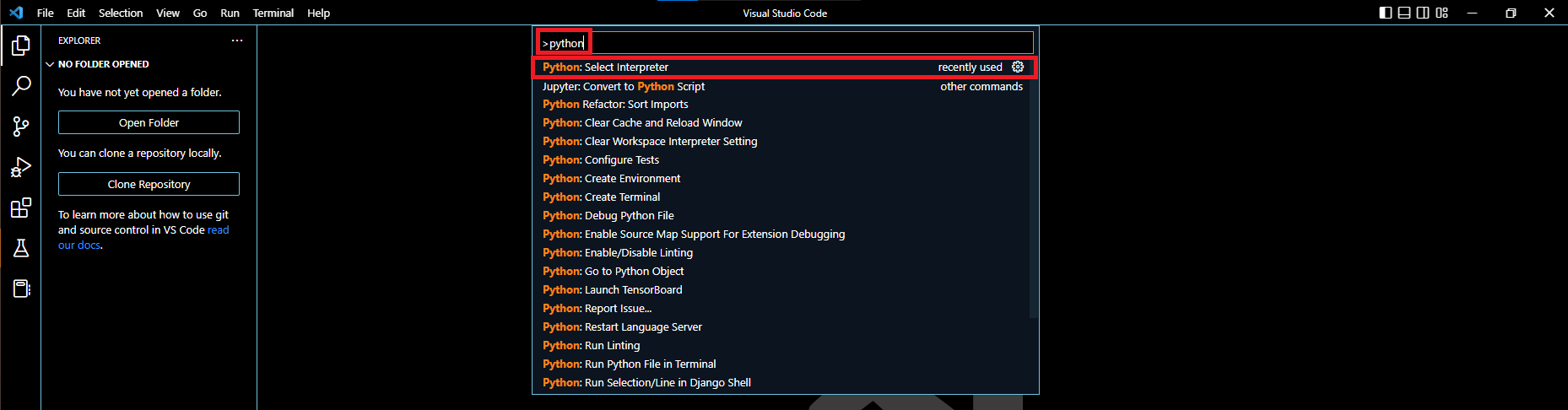Select Python: Run Python File in Terminal
Image resolution: width=1568 pixels, height=410 pixels.
point(781,364)
